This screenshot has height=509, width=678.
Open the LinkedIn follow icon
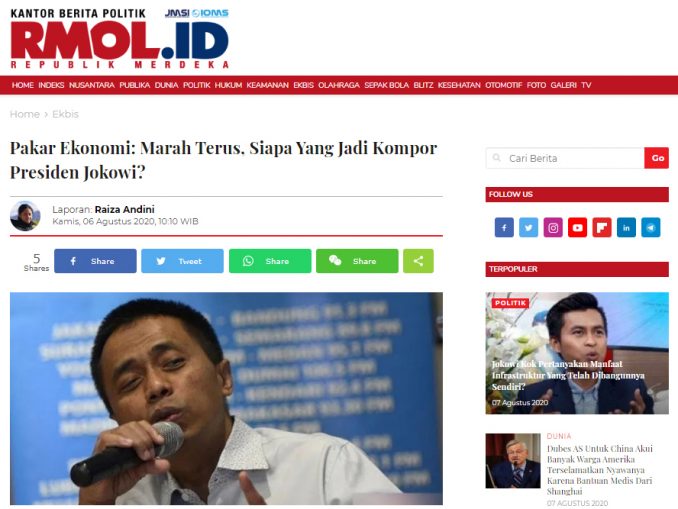click(626, 227)
